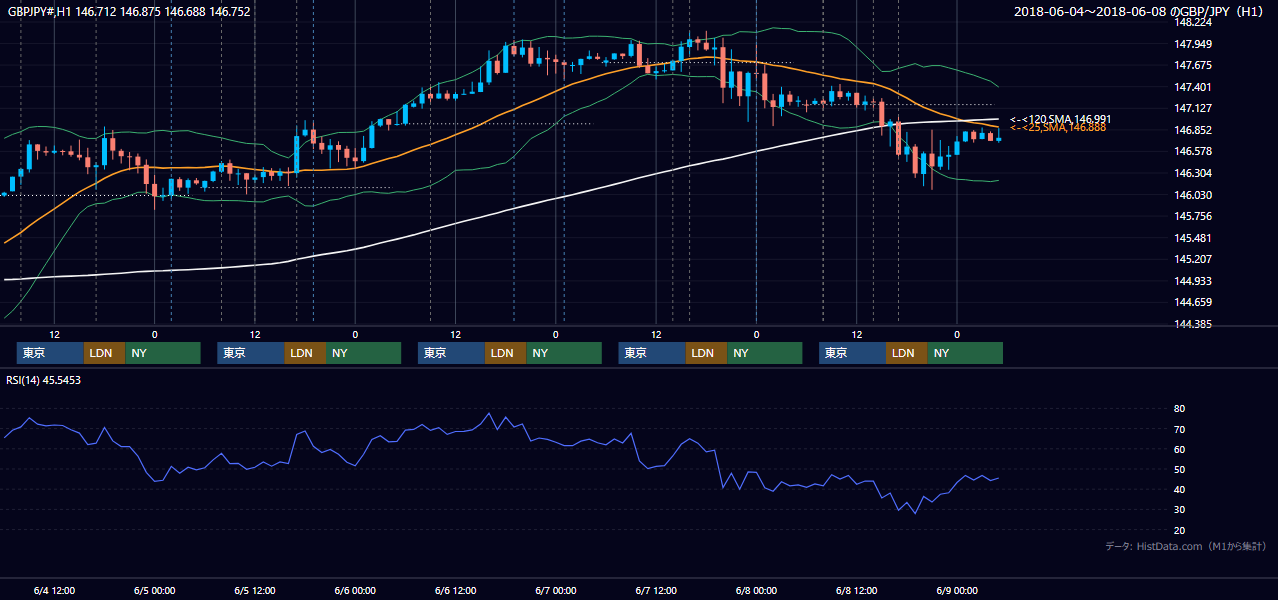Click price axis value 145.756

click(x=1193, y=216)
